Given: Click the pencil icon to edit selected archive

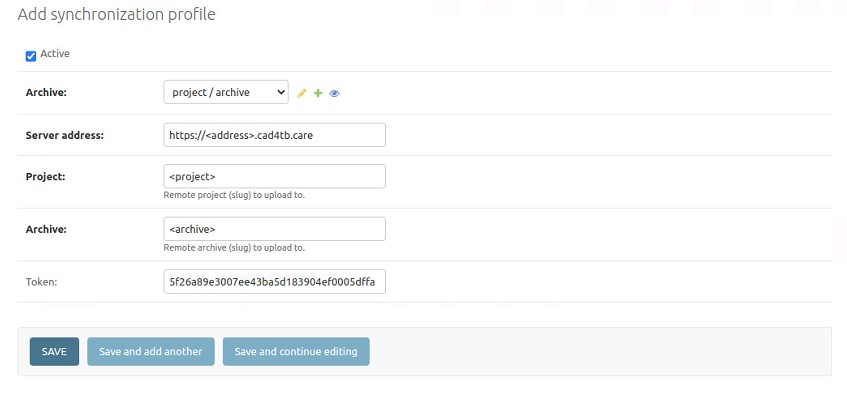Looking at the screenshot, I should click(x=301, y=94).
